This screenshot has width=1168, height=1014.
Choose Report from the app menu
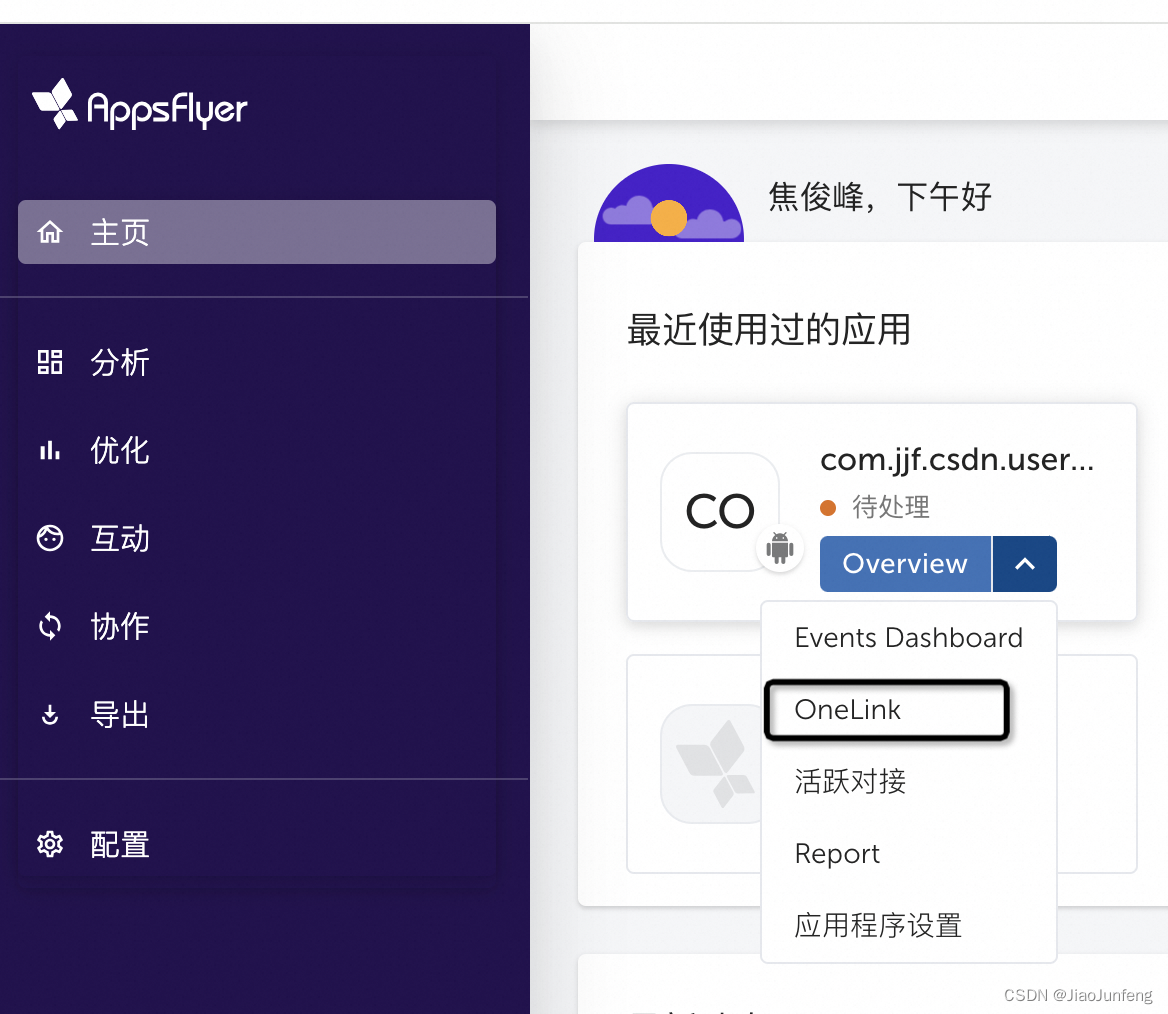(x=837, y=854)
